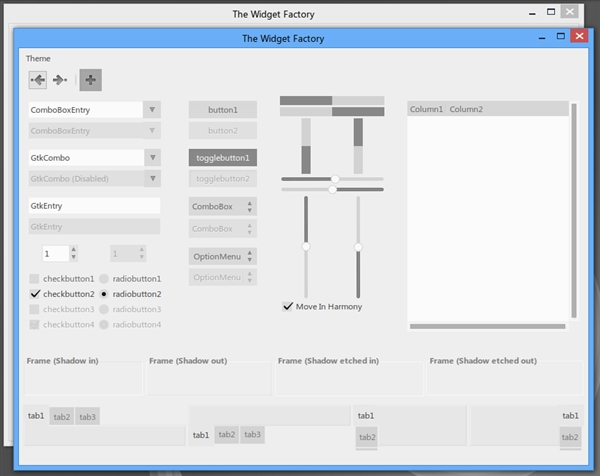Screen dimensions: 600x476
Task: Click the plus add toolbar icon
Action: point(91,80)
